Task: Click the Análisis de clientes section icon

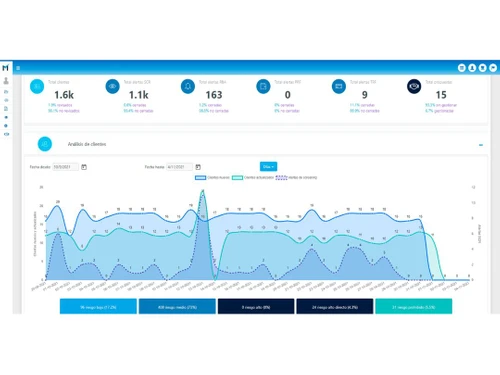Action: click(x=45, y=144)
